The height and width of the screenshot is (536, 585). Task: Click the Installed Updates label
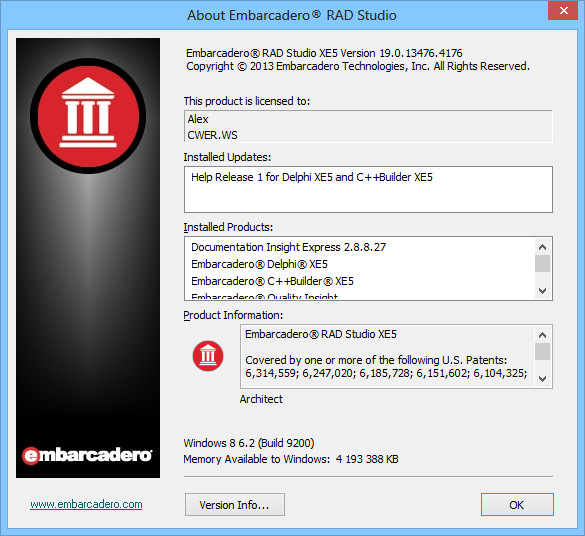tap(227, 157)
